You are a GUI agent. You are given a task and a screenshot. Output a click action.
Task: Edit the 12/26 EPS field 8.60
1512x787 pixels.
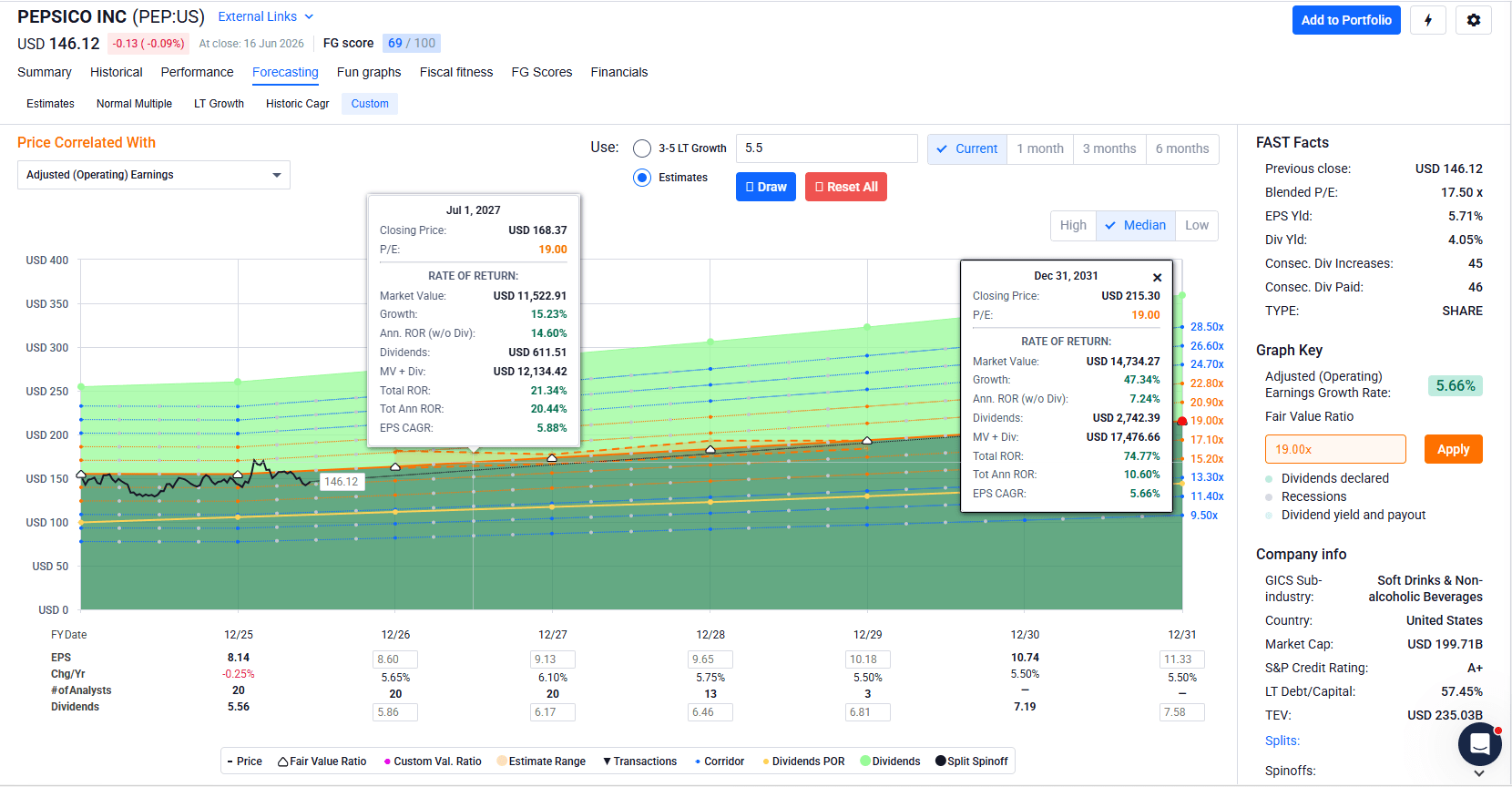[x=395, y=659]
